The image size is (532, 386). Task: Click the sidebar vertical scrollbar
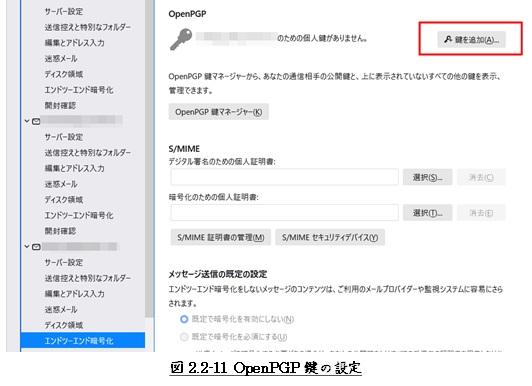[149, 158]
